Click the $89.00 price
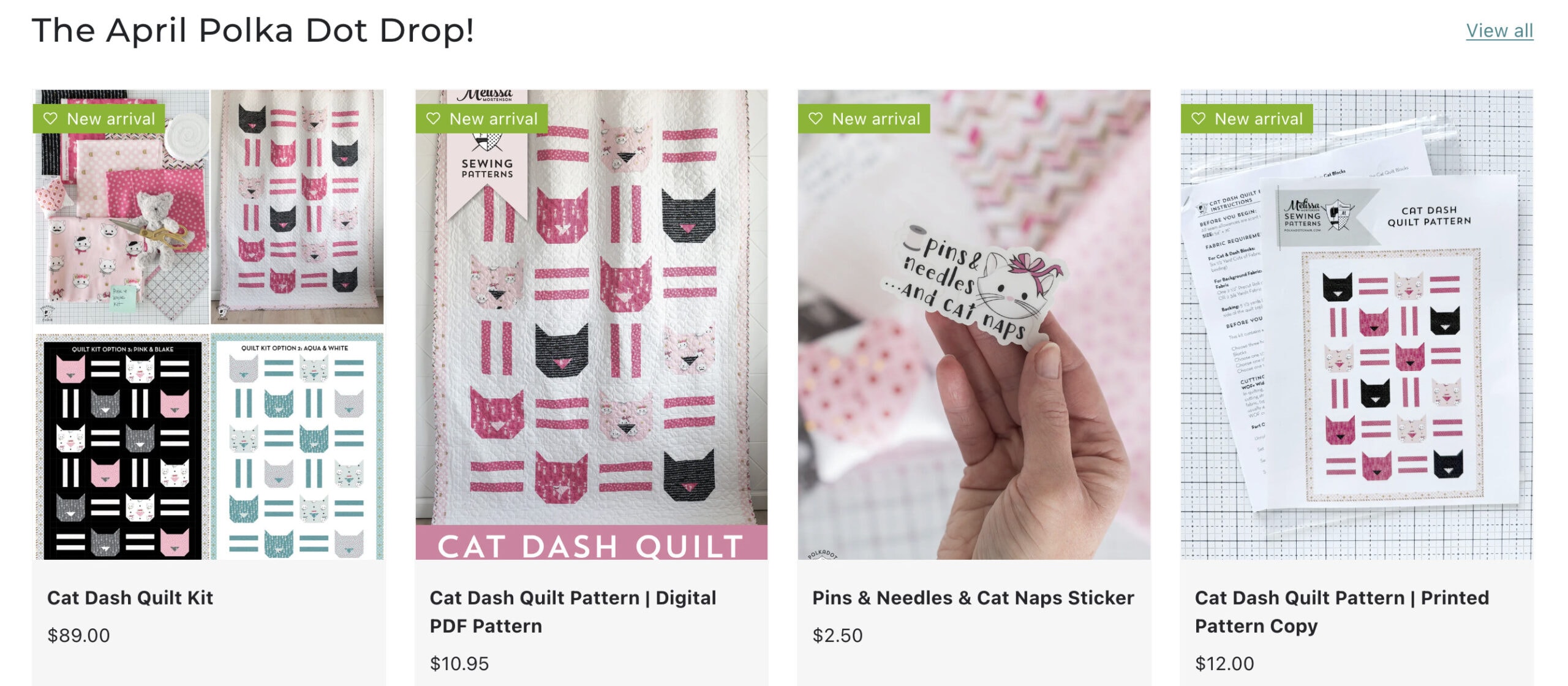Image resolution: width=1568 pixels, height=686 pixels. (78, 635)
